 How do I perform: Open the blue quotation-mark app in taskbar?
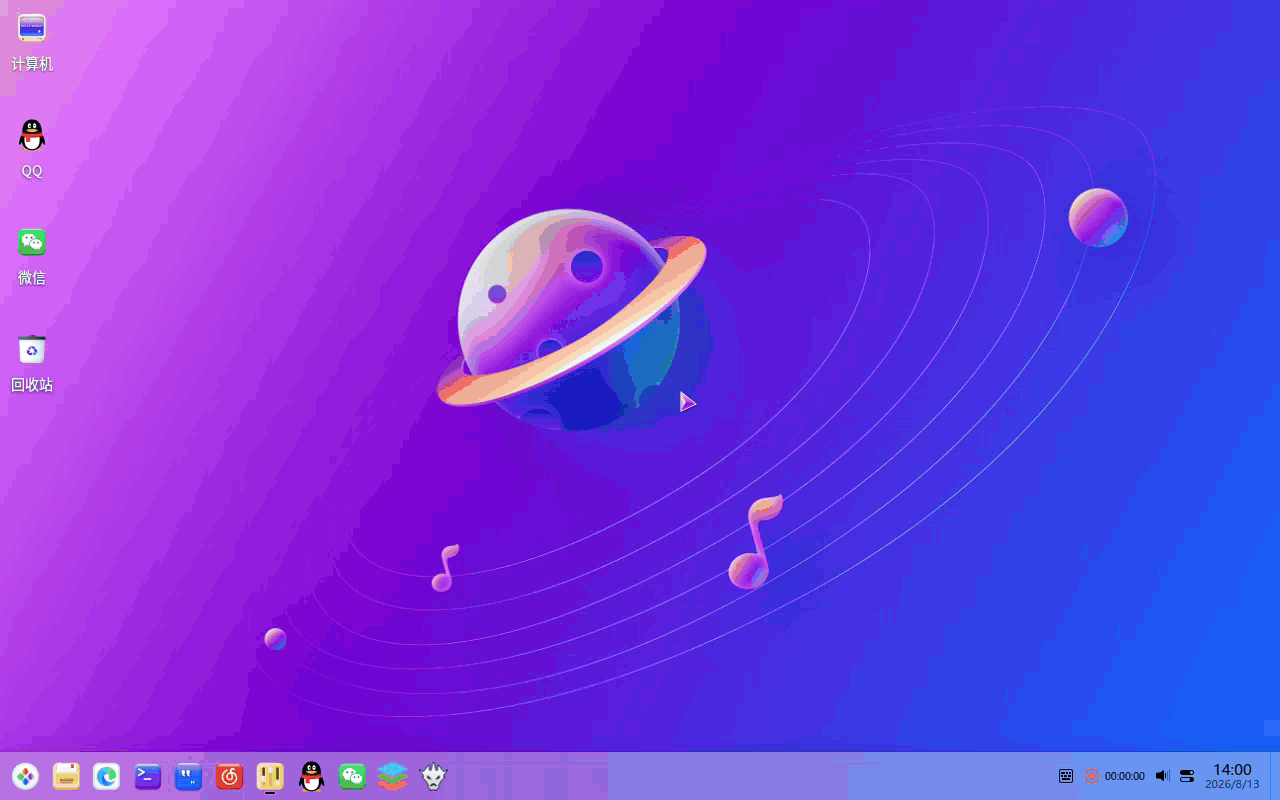[189, 776]
